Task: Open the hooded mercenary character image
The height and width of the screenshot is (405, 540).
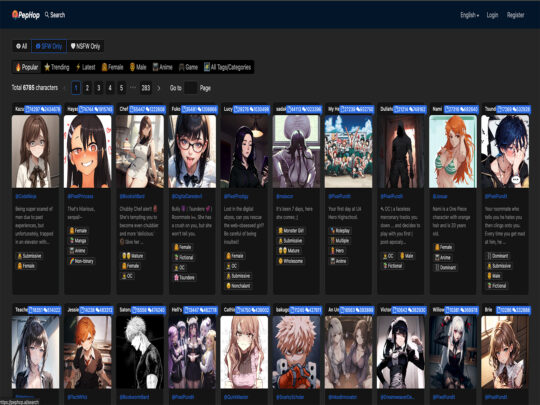Action: click(401, 152)
